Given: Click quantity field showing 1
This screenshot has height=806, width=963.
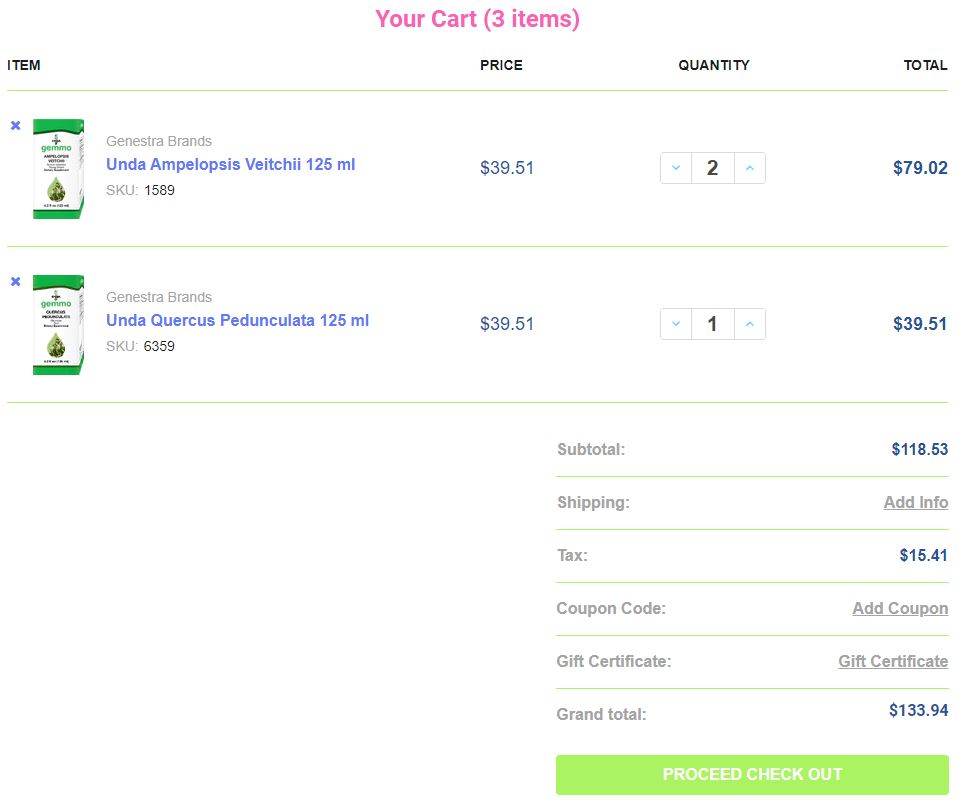Looking at the screenshot, I should (712, 324).
